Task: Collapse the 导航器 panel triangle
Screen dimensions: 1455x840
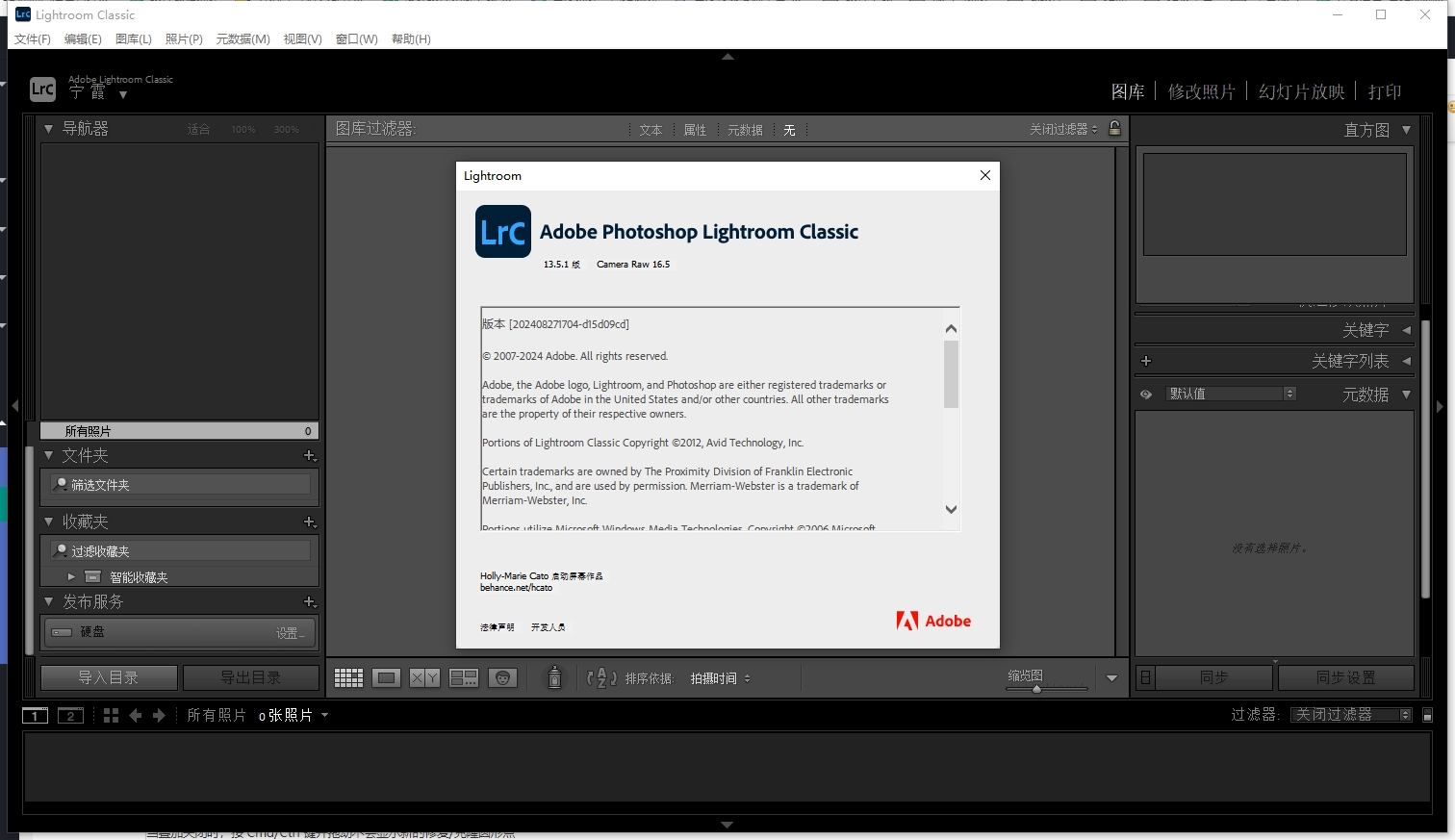Action: [48, 128]
